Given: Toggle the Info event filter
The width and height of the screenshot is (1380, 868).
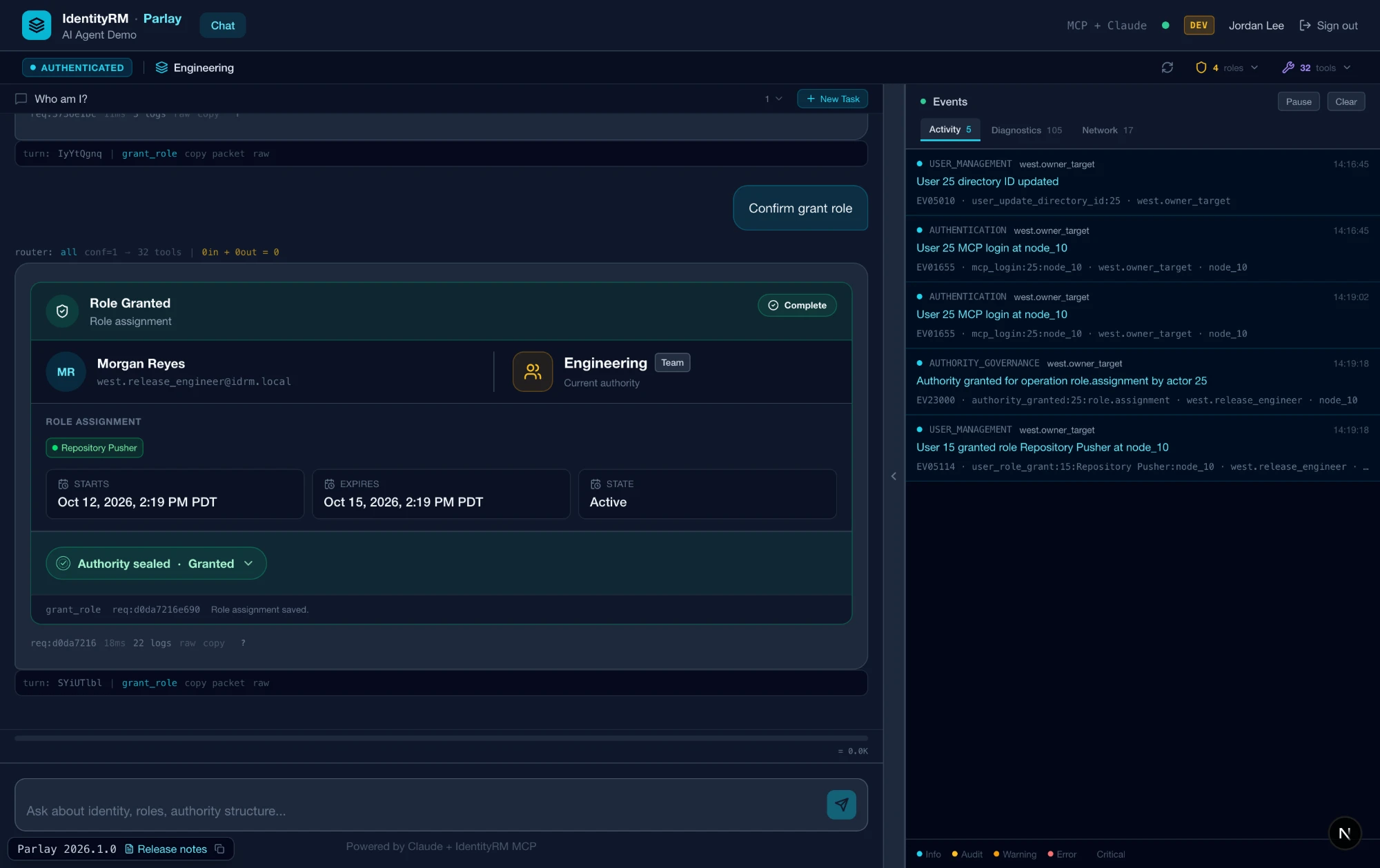Looking at the screenshot, I should (x=929, y=854).
